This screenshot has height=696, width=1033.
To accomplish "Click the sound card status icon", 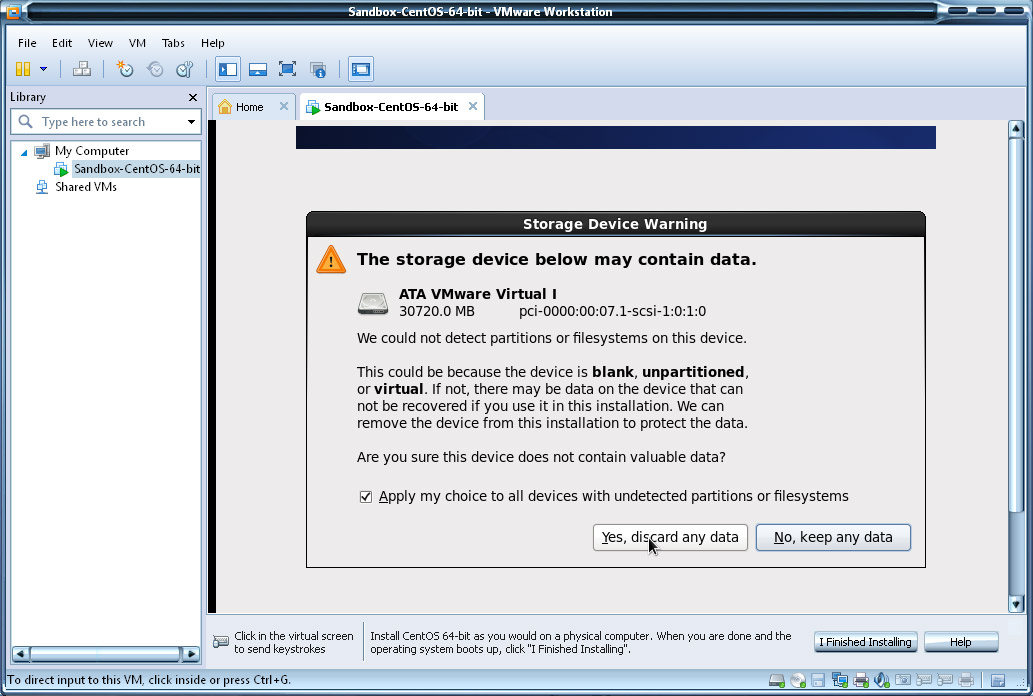I will point(881,680).
